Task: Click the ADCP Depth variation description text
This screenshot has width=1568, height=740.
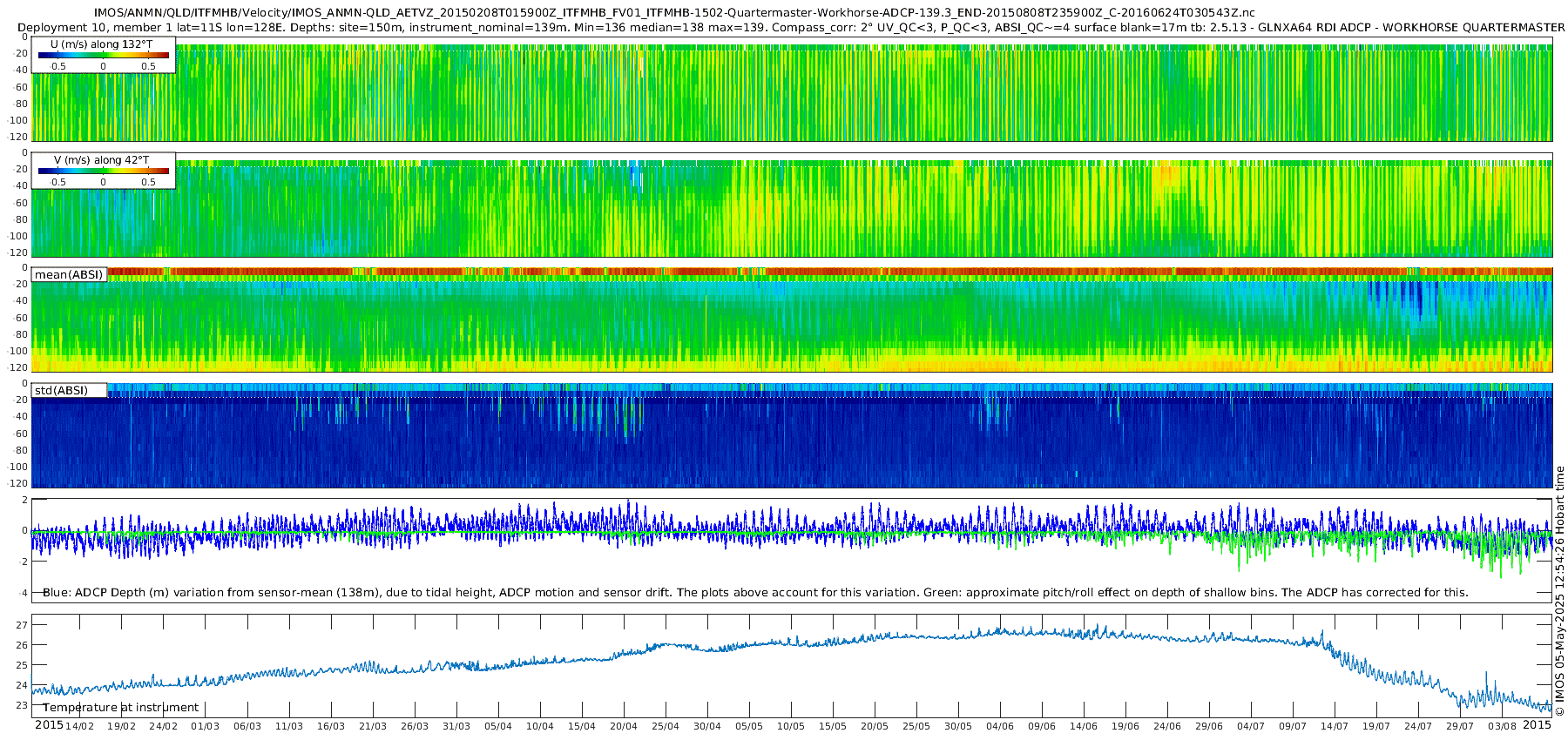Action: click(x=755, y=593)
